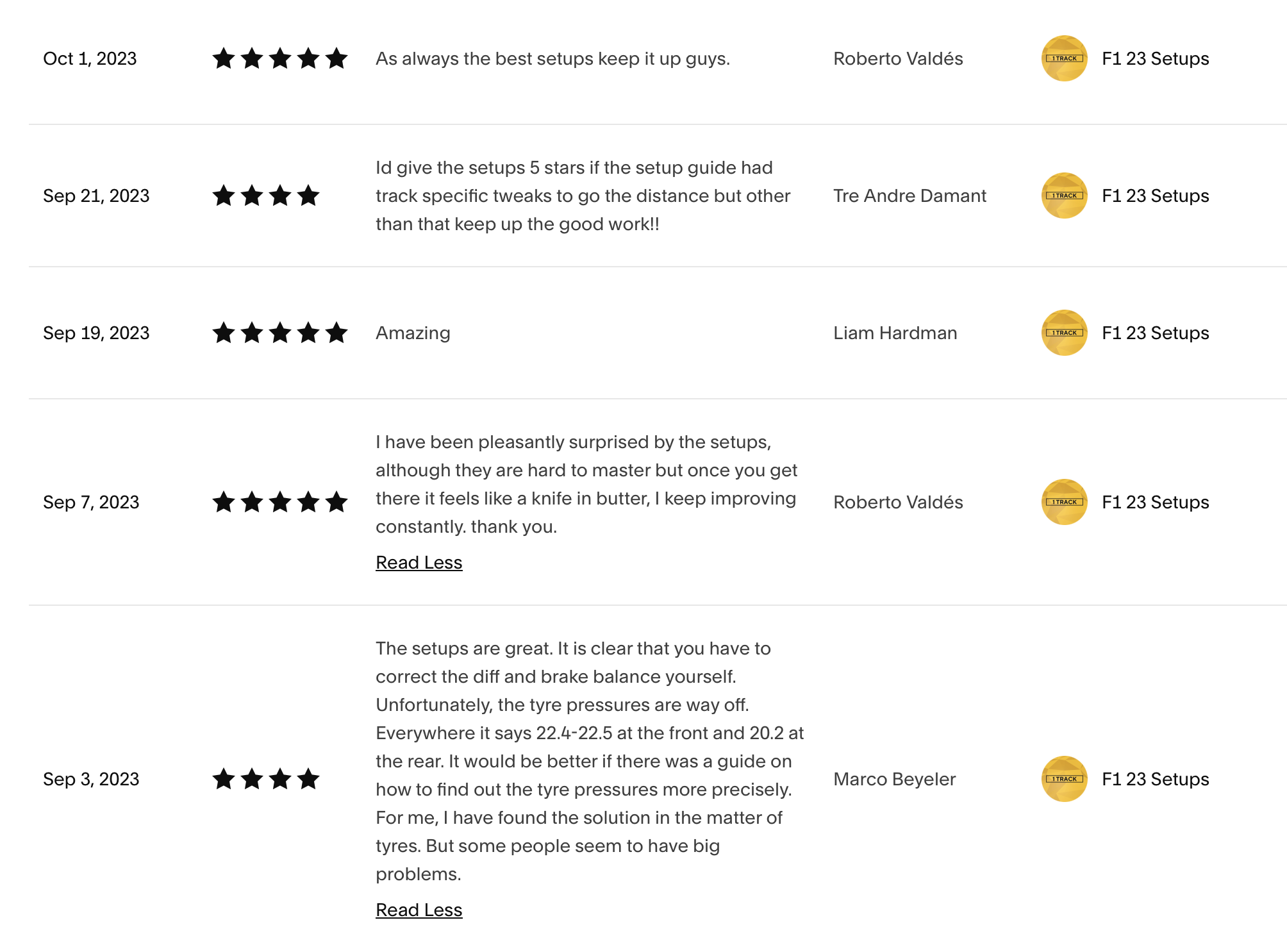Click reviewer name Liam Hardman
Image resolution: width=1287 pixels, height=952 pixels.
point(895,333)
